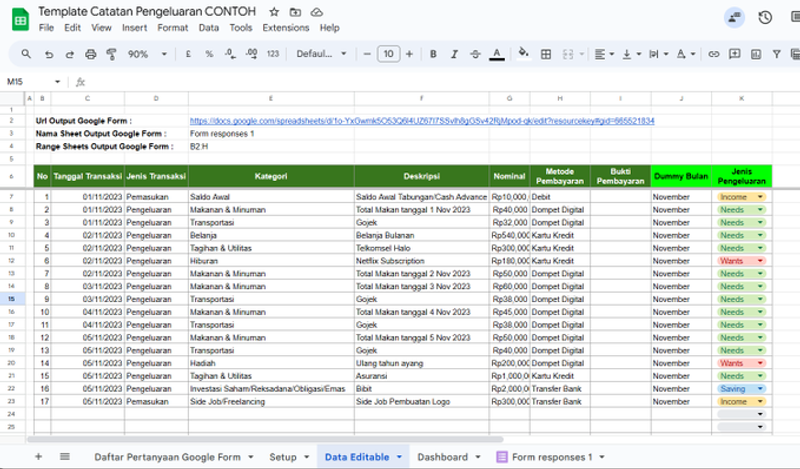Toggle italic formatting
The width and height of the screenshot is (800, 469).
point(454,54)
